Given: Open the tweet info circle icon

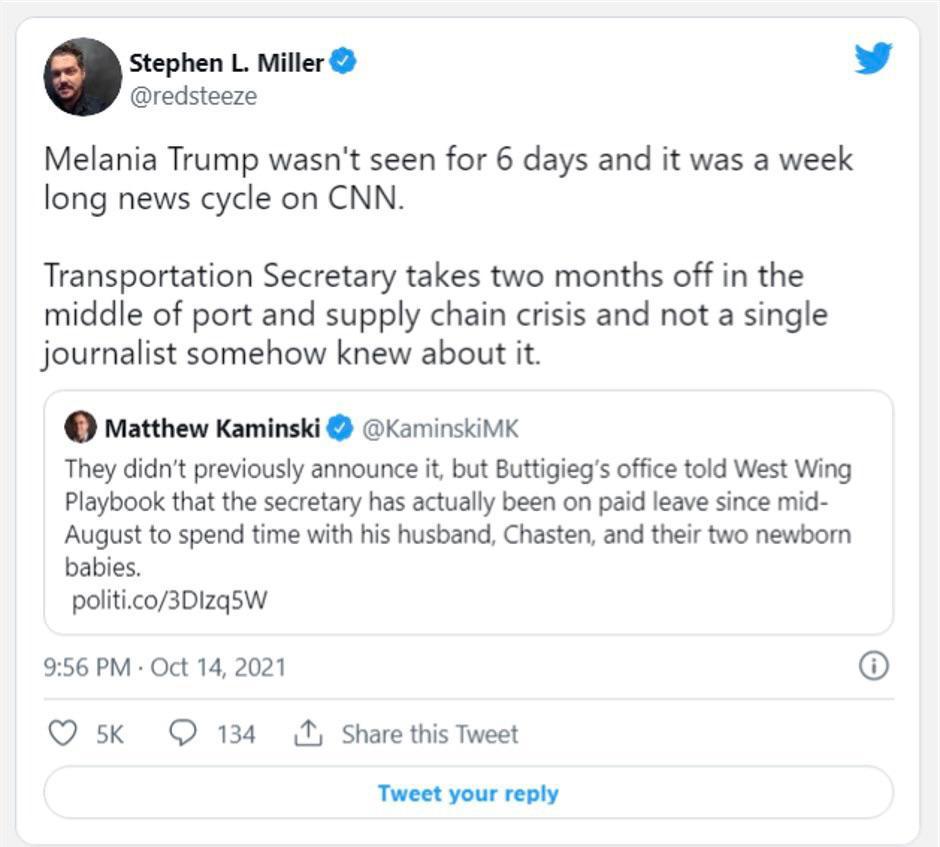Looking at the screenshot, I should pos(873,666).
